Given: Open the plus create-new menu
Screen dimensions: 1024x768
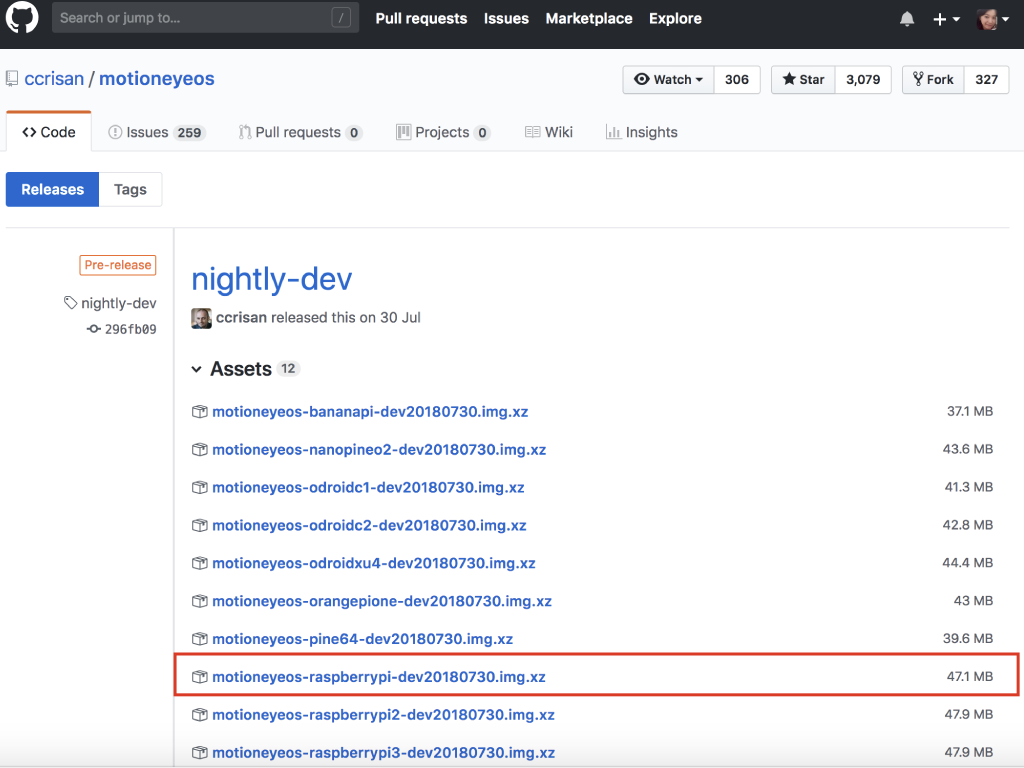Looking at the screenshot, I should [946, 19].
